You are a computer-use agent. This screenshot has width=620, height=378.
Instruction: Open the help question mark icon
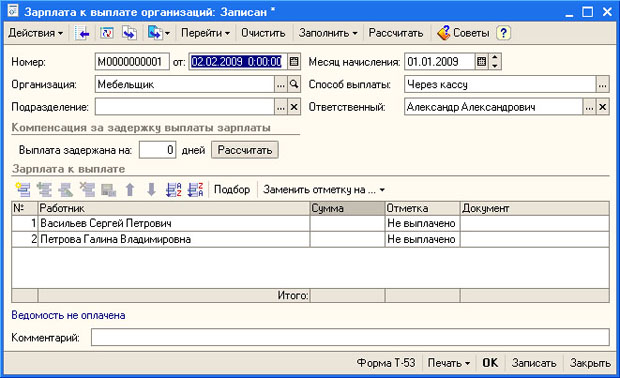tap(503, 33)
